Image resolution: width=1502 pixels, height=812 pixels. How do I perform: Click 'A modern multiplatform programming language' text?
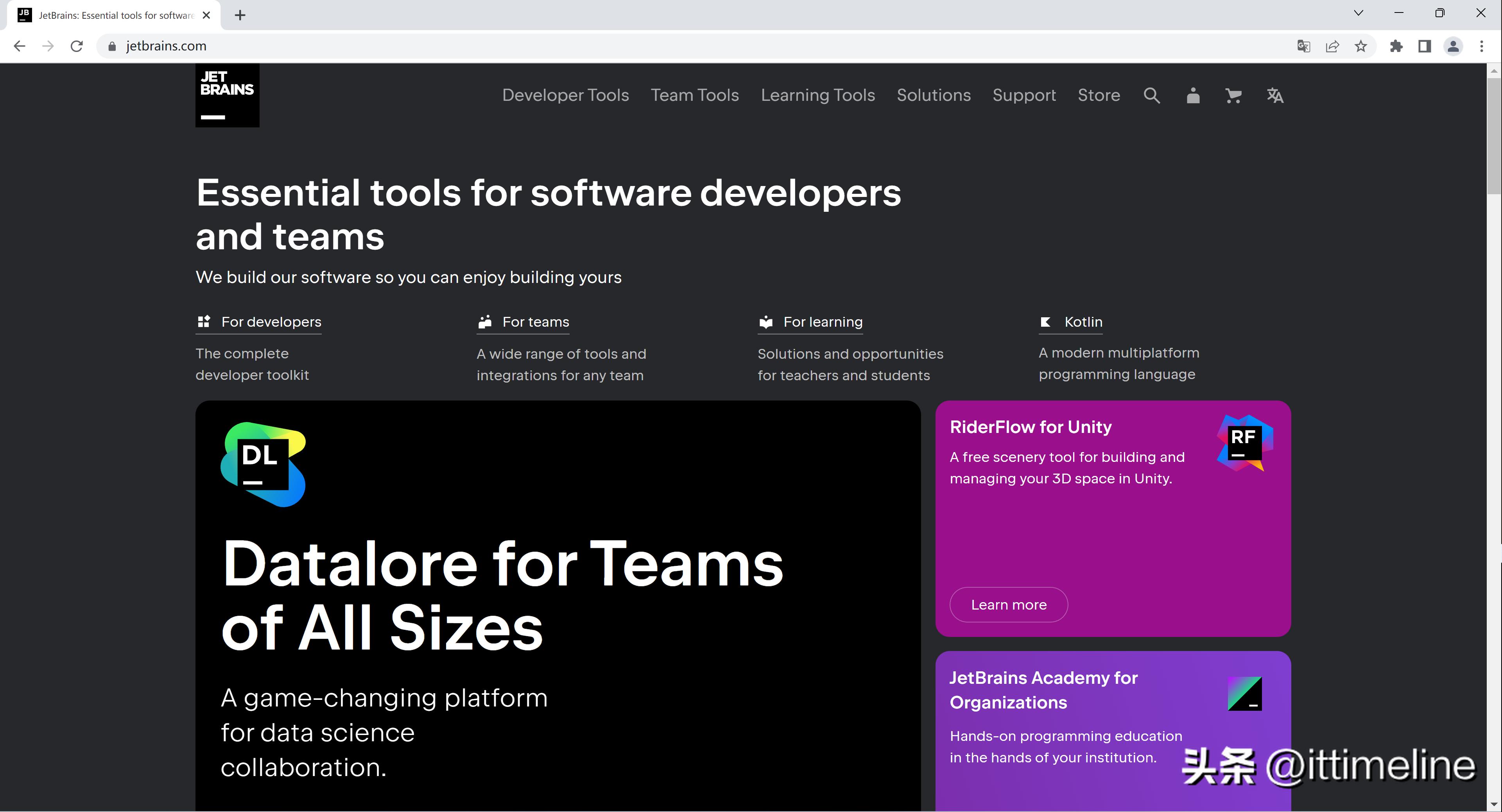[x=1118, y=363]
